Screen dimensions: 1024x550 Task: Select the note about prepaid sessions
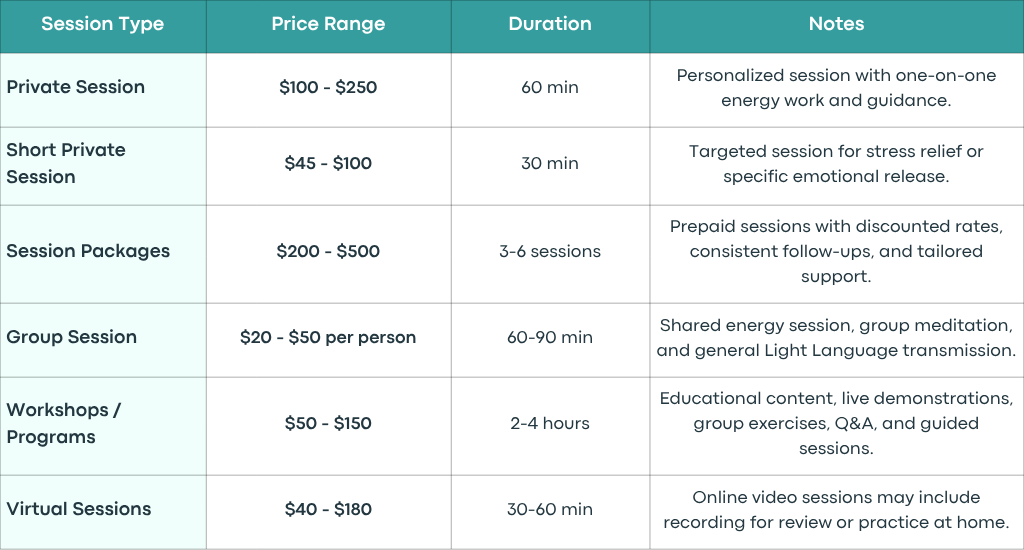pos(837,251)
